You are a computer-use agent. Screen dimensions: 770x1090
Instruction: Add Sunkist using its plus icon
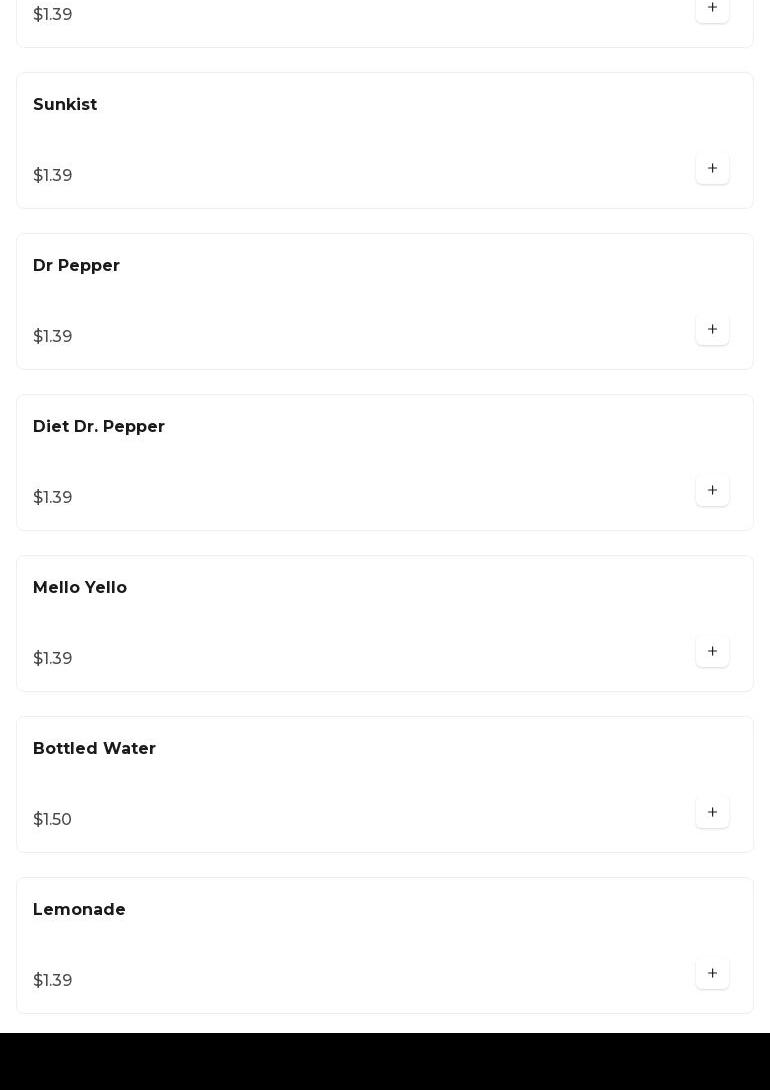point(712,169)
